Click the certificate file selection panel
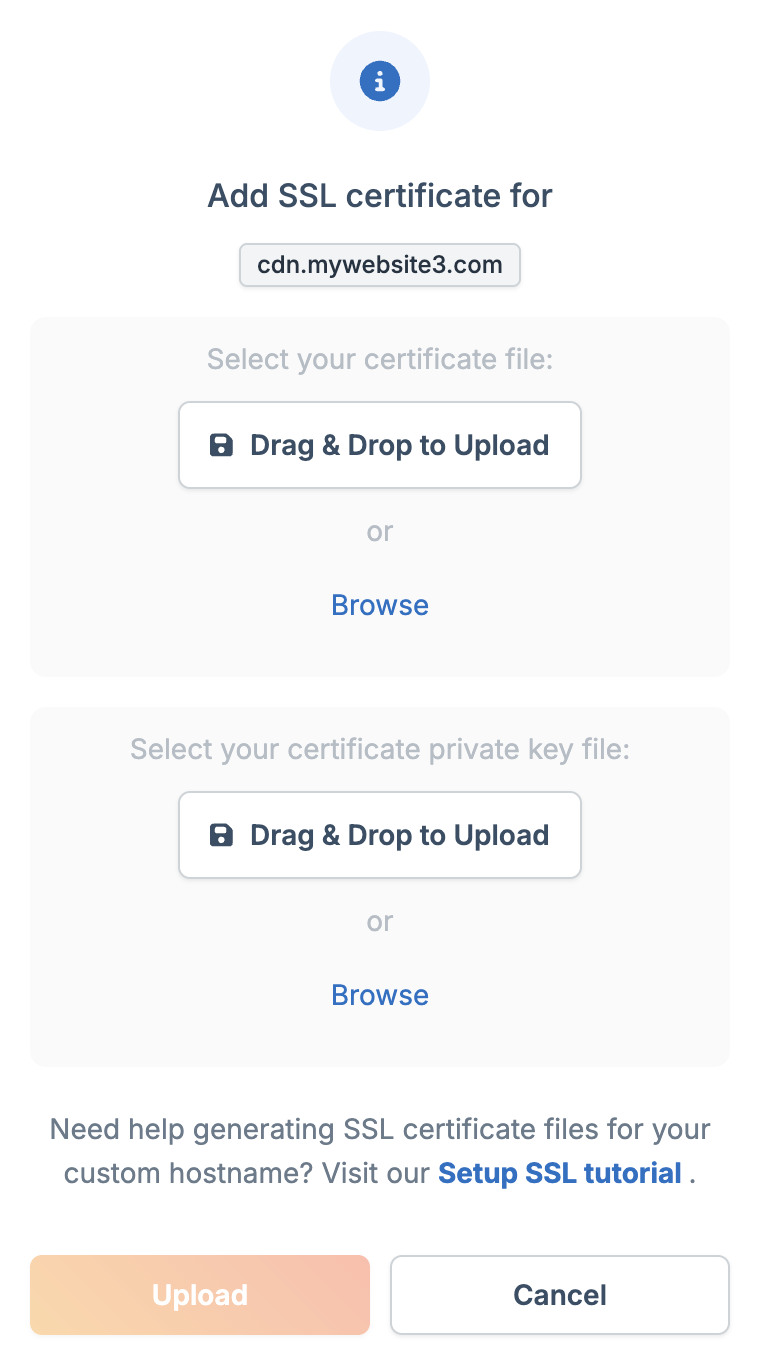 pos(380,497)
